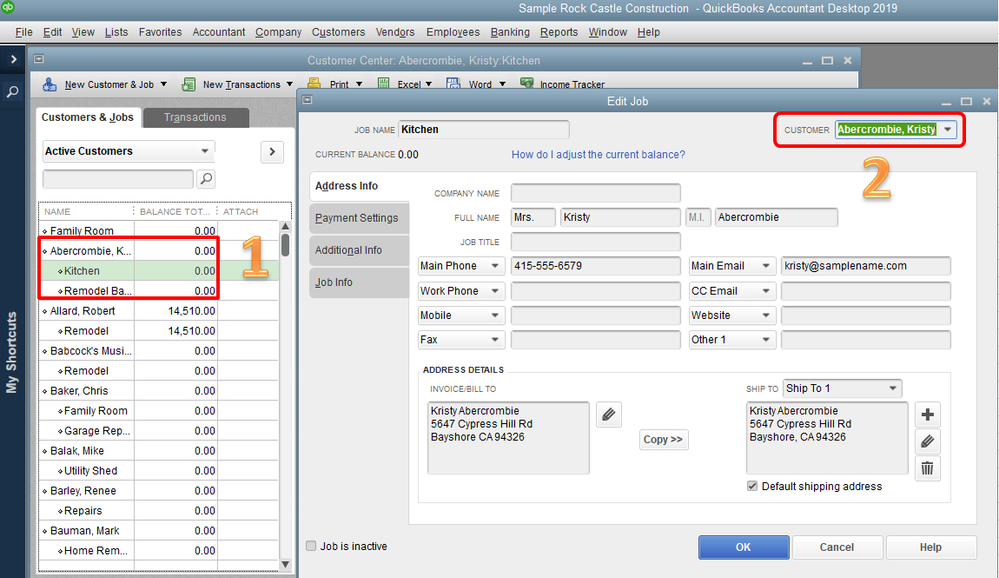Open the File menu
This screenshot has height=578, width=999.
point(24,32)
